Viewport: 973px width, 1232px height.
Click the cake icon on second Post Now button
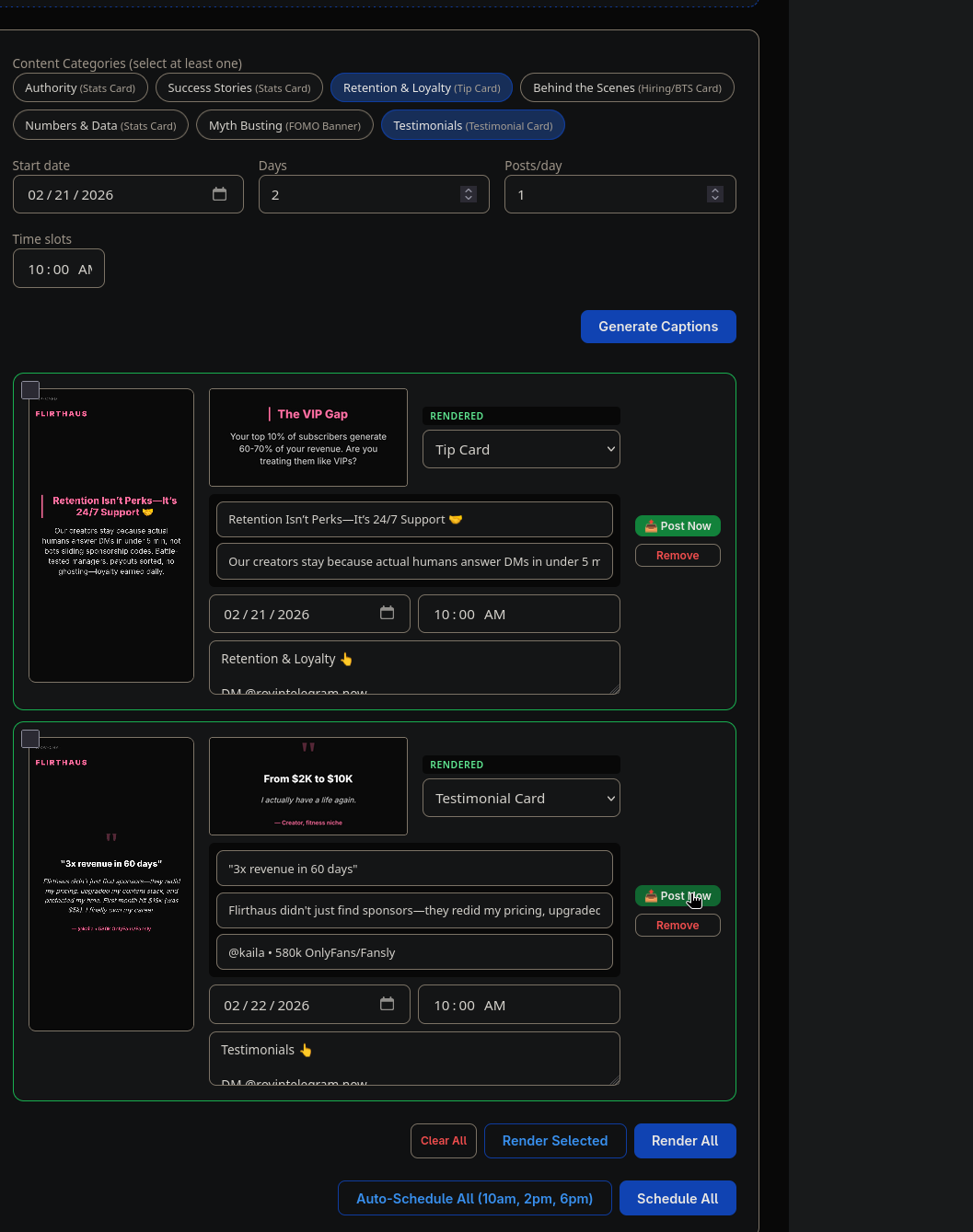click(650, 895)
